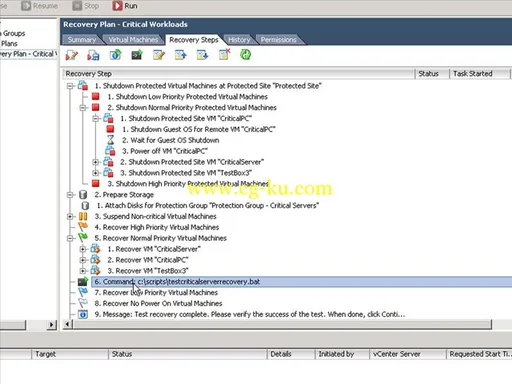Click the delete step icon with red X

pyautogui.click(x=224, y=54)
